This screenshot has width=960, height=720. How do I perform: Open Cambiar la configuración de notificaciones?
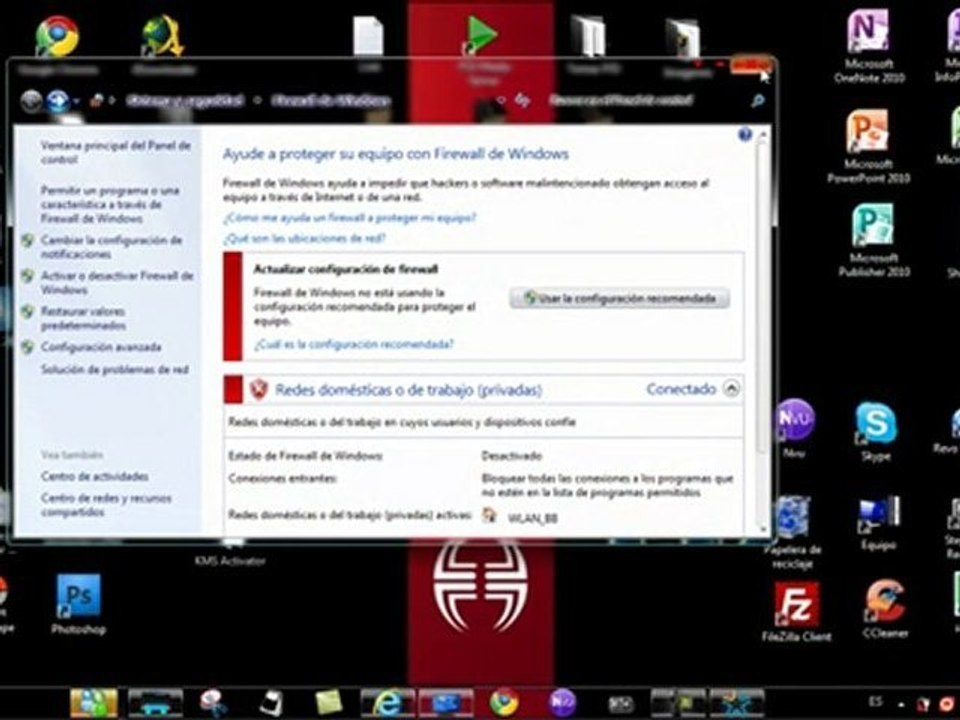111,247
